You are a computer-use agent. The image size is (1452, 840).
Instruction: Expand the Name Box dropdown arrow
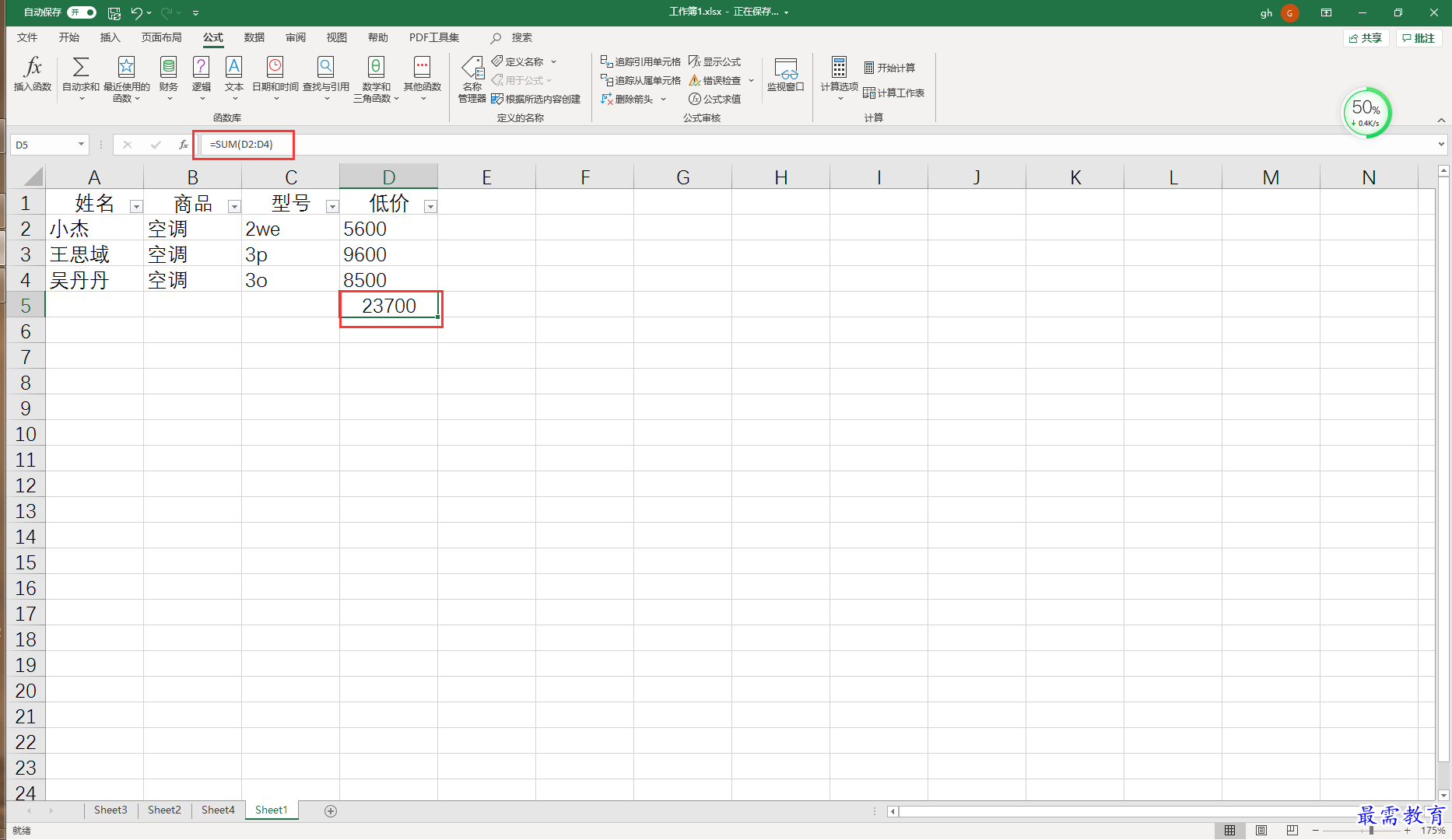pos(81,145)
